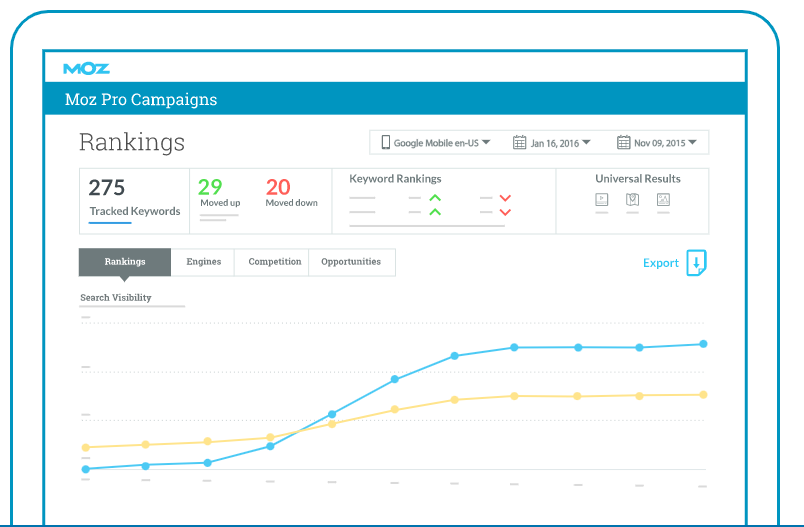
Task: Go to the Opportunities tab
Action: (351, 262)
